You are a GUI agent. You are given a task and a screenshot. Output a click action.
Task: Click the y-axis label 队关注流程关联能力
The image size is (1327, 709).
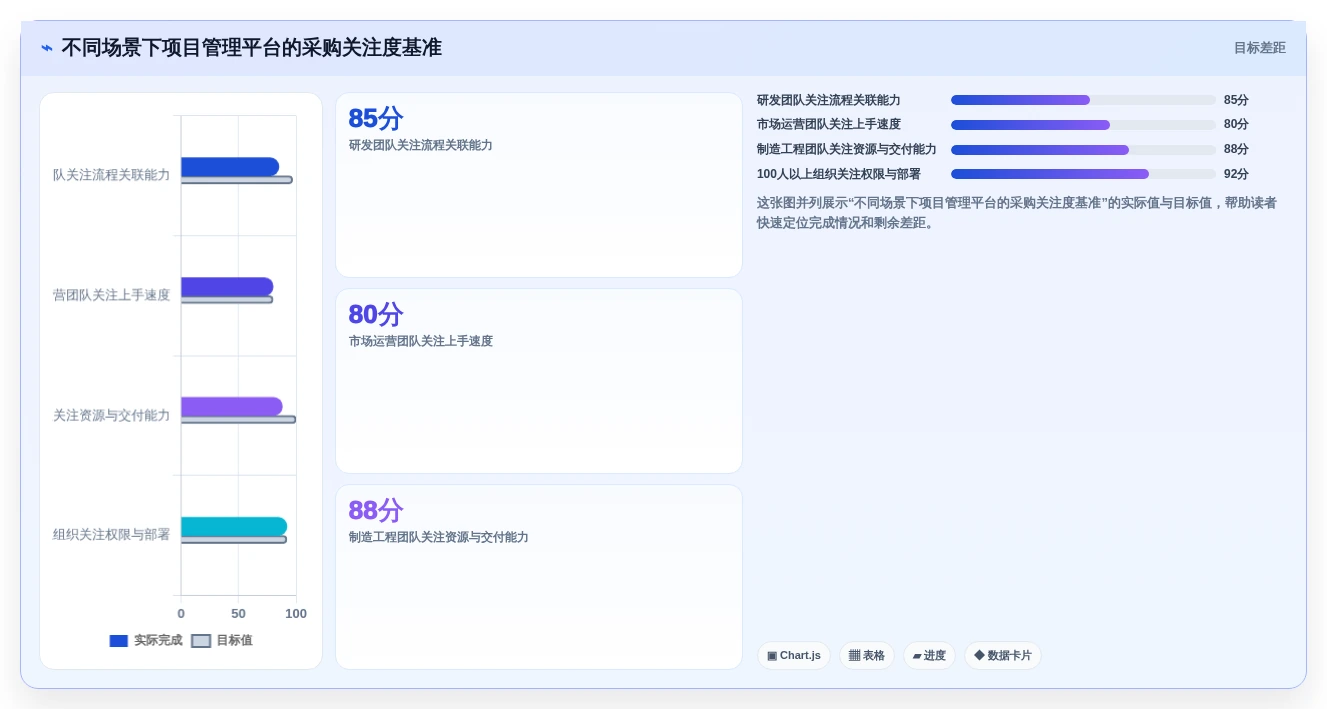coord(111,175)
